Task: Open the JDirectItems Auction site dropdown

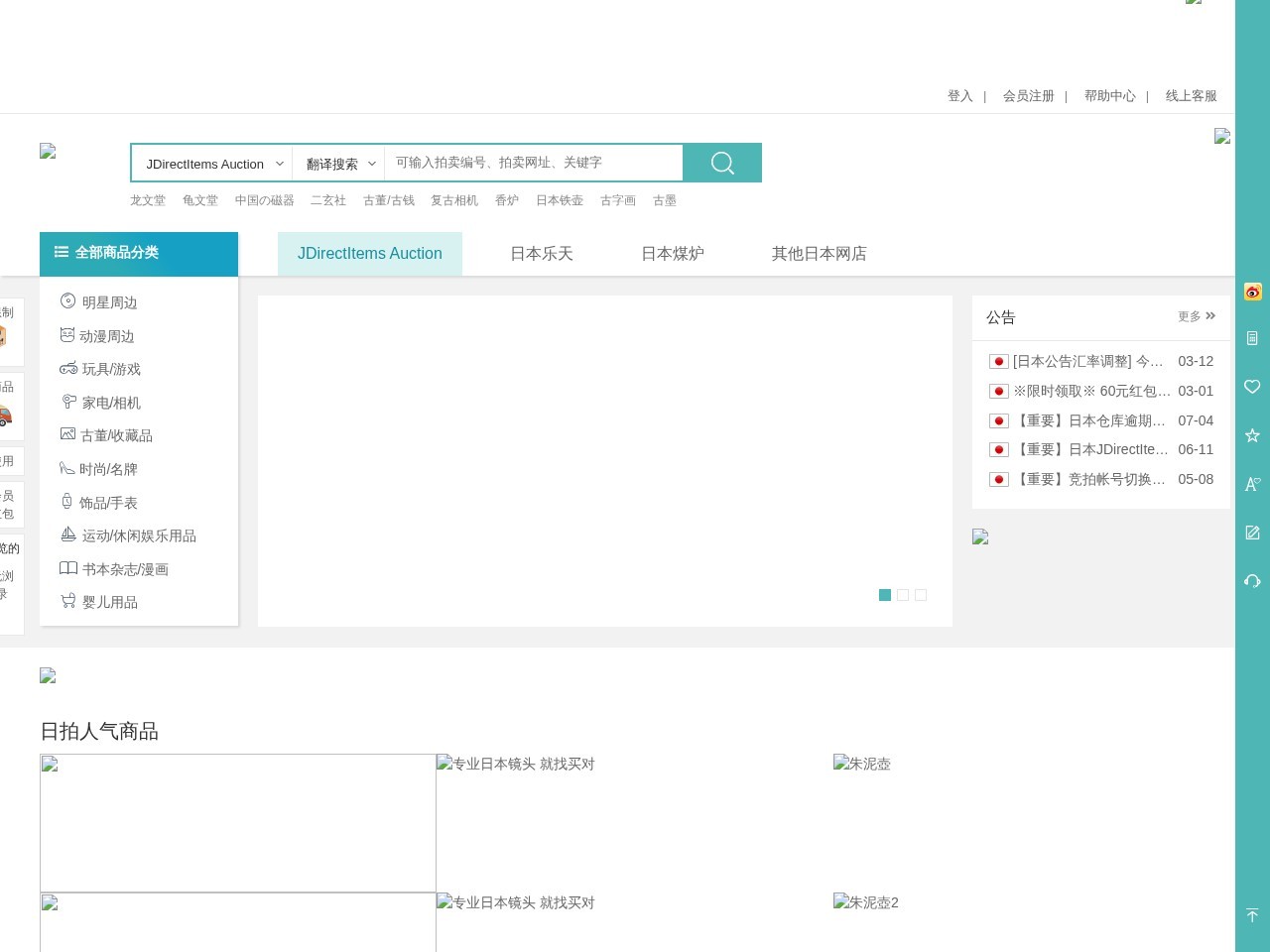Action: [x=212, y=164]
